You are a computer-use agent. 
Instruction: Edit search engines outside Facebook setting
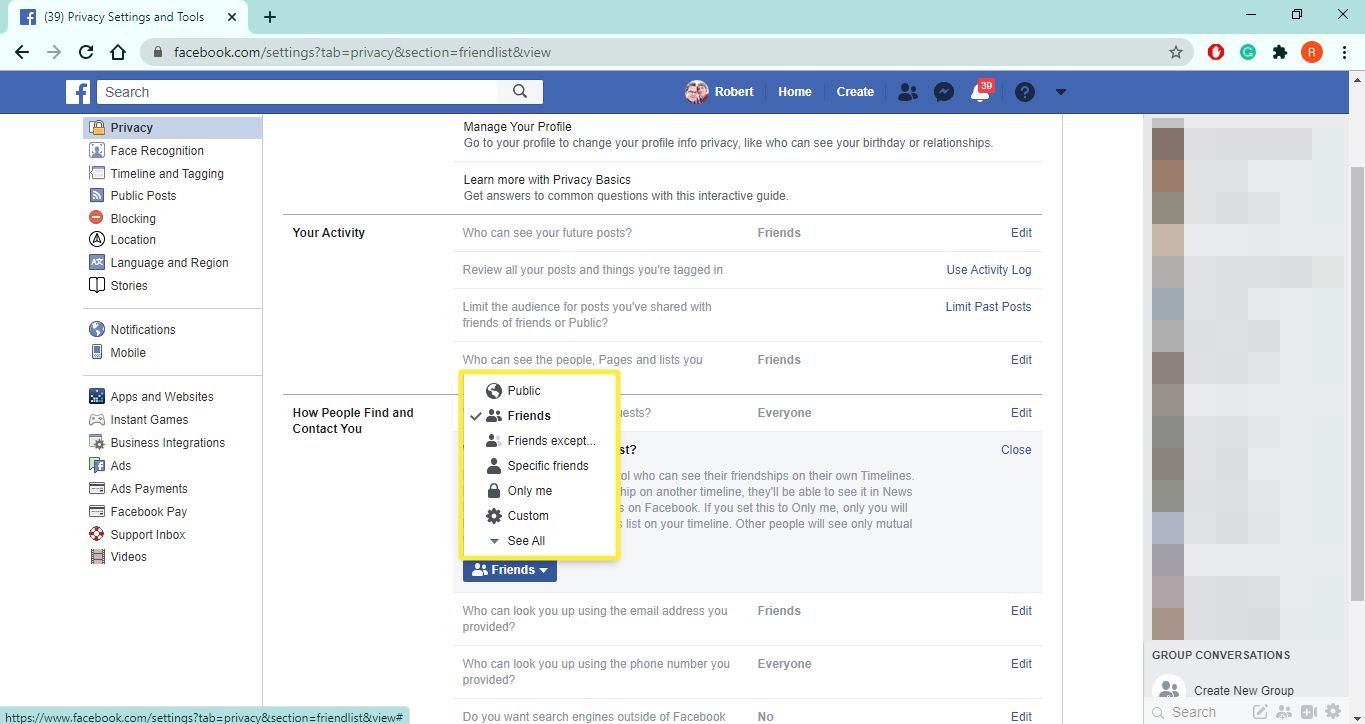click(x=1021, y=717)
